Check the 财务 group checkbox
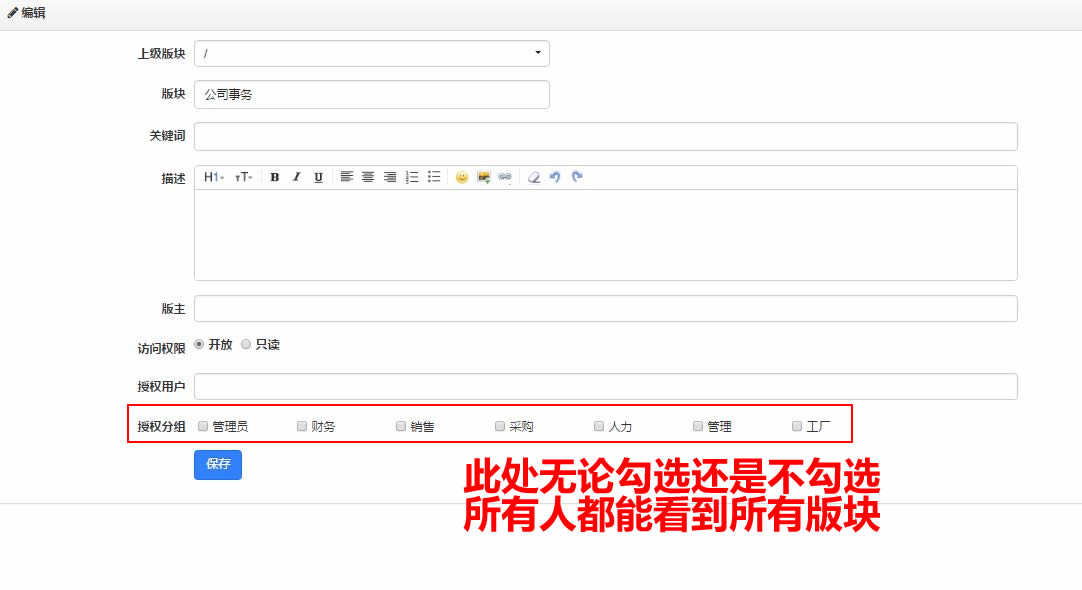 point(302,426)
